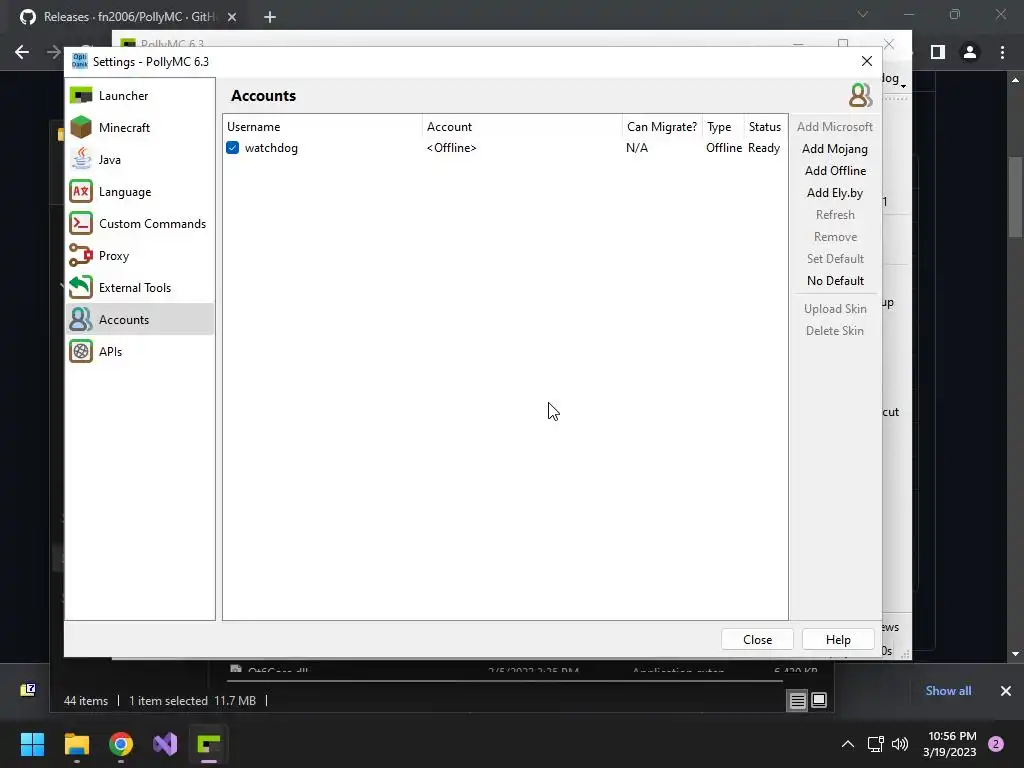Screen dimensions: 1024x768
Task: Open notification center badge
Action: [996, 744]
